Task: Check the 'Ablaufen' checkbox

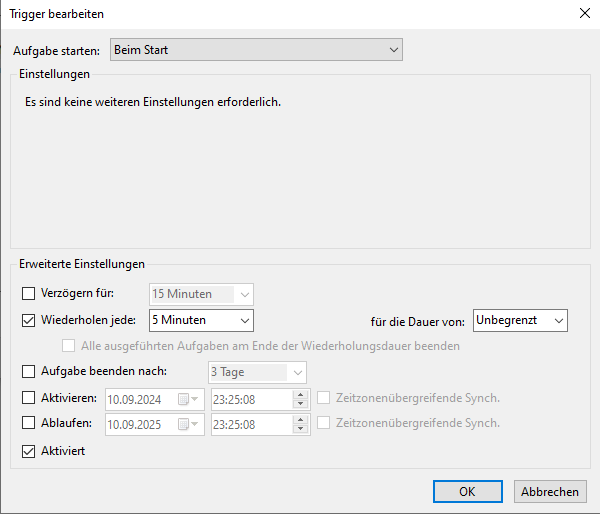Action: click(x=28, y=423)
